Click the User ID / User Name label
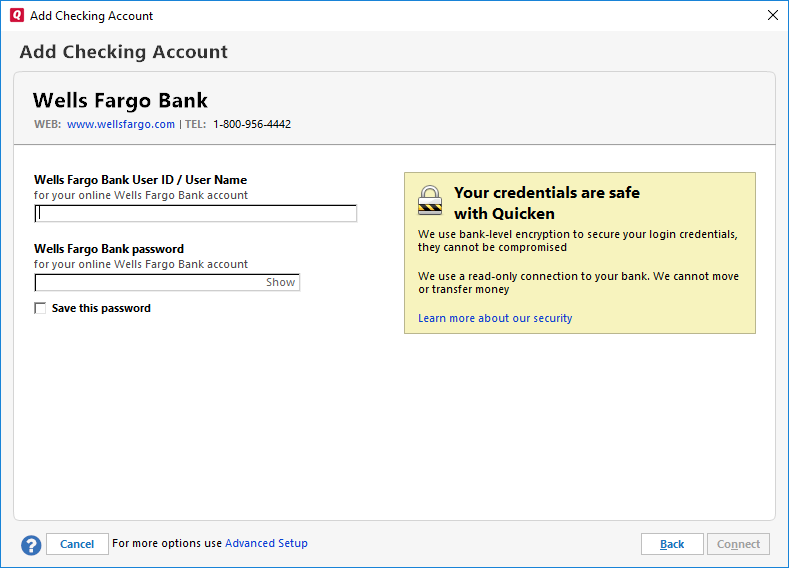 tap(140, 180)
